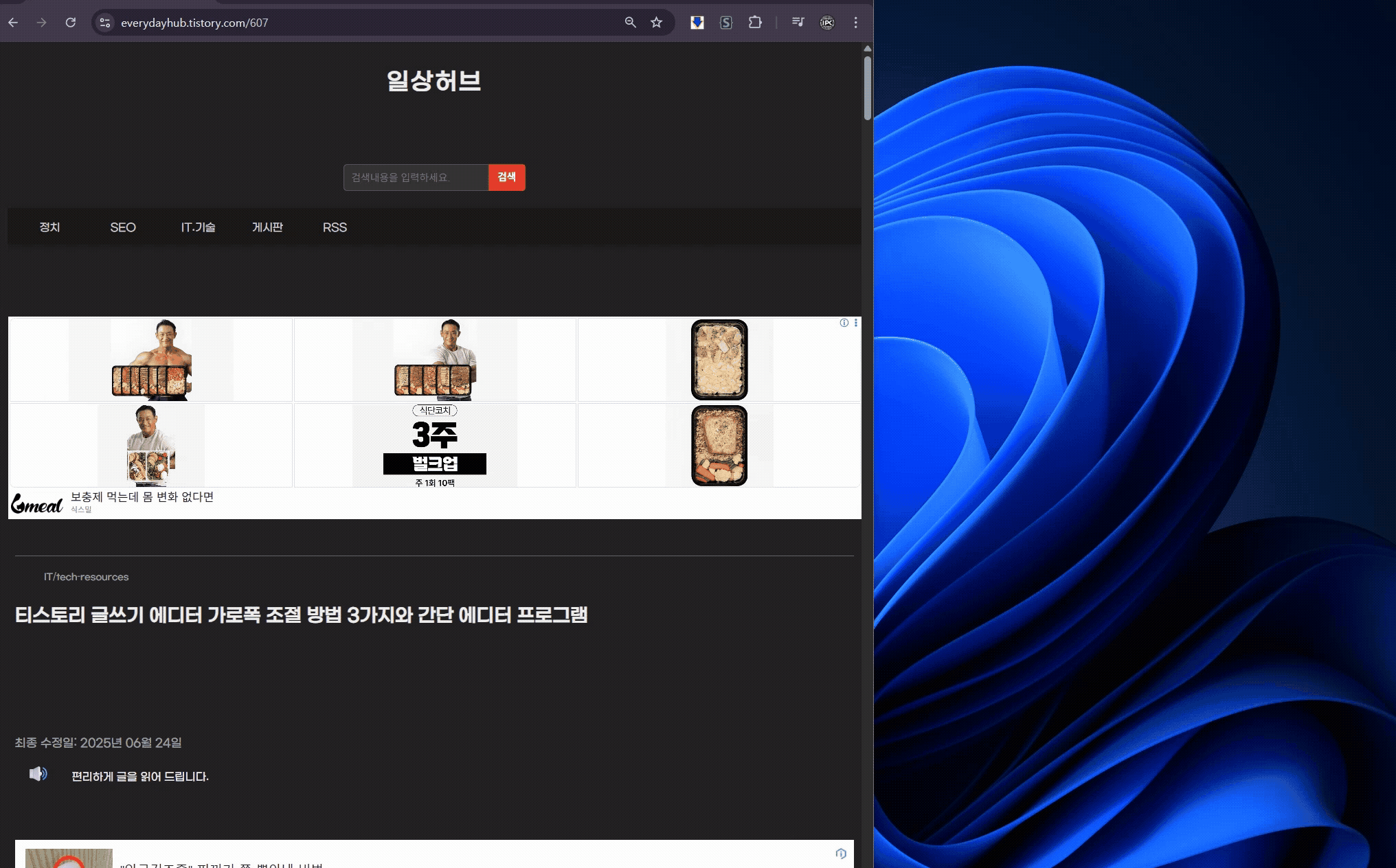
Task: Open the Chrome extensions puzzle icon
Action: pos(756,23)
